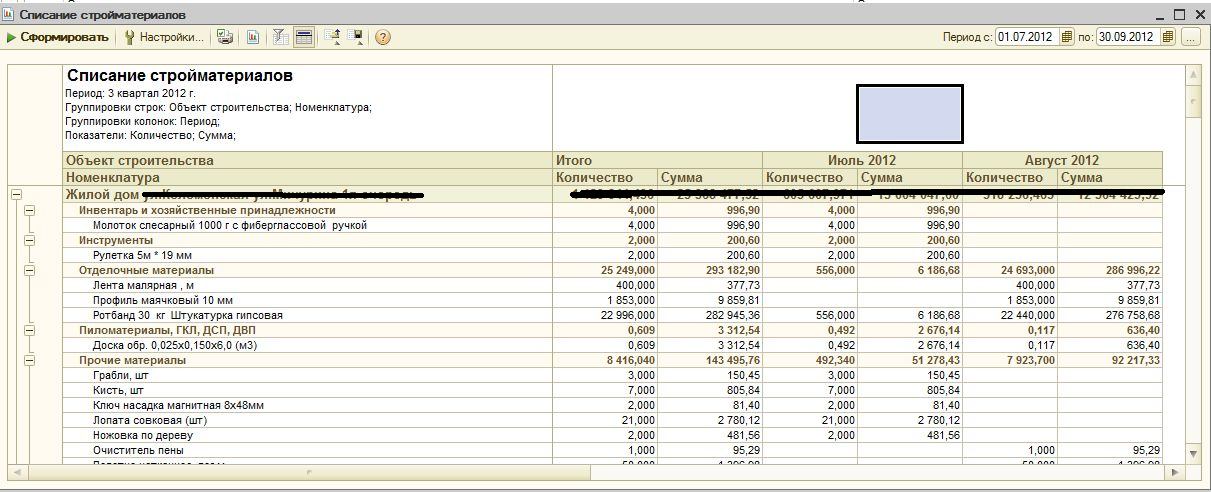Click the horizontal scrollbar left arrow

[15, 470]
